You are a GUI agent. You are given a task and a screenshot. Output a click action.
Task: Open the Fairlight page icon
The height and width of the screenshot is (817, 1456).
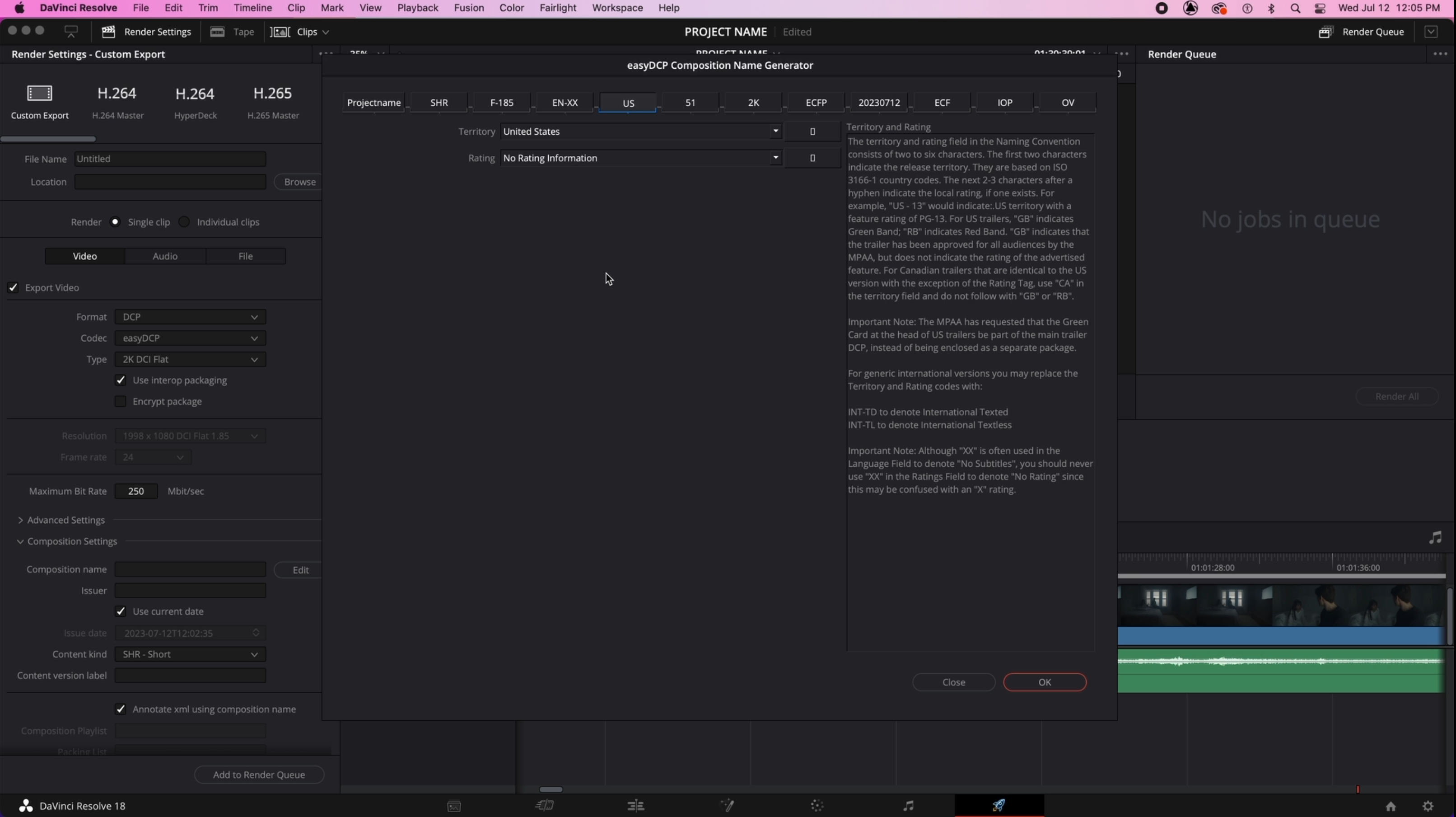(x=908, y=806)
